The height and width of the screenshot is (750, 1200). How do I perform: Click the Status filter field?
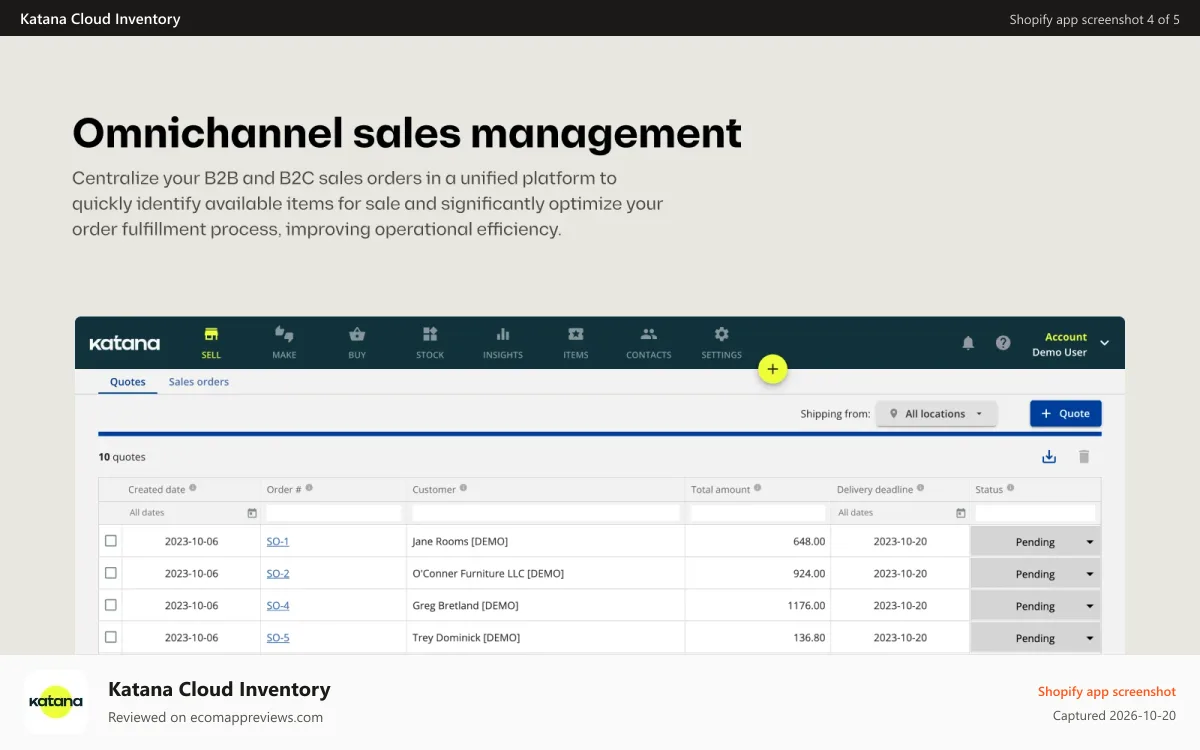[x=1036, y=513]
